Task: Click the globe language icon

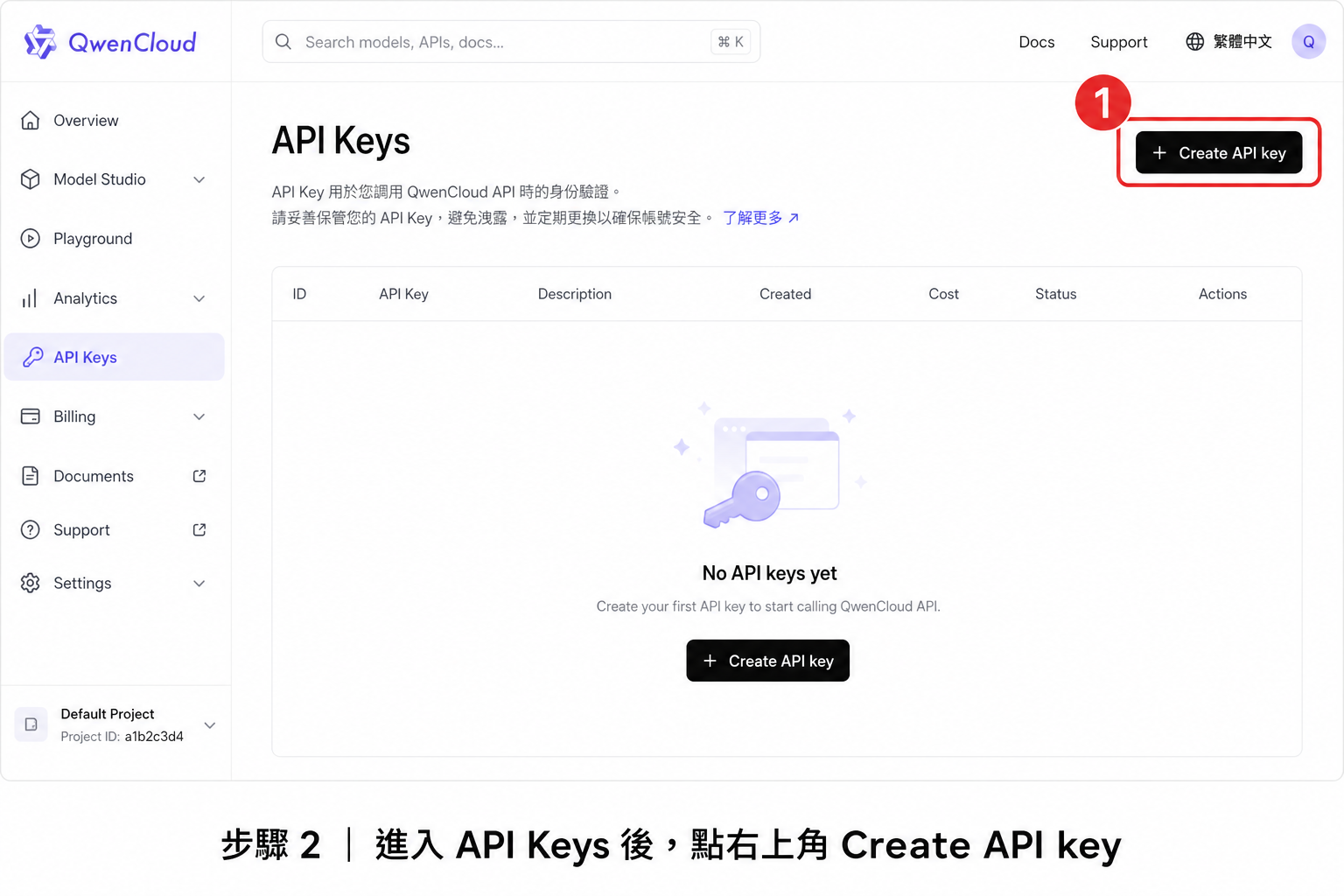Action: [1195, 42]
